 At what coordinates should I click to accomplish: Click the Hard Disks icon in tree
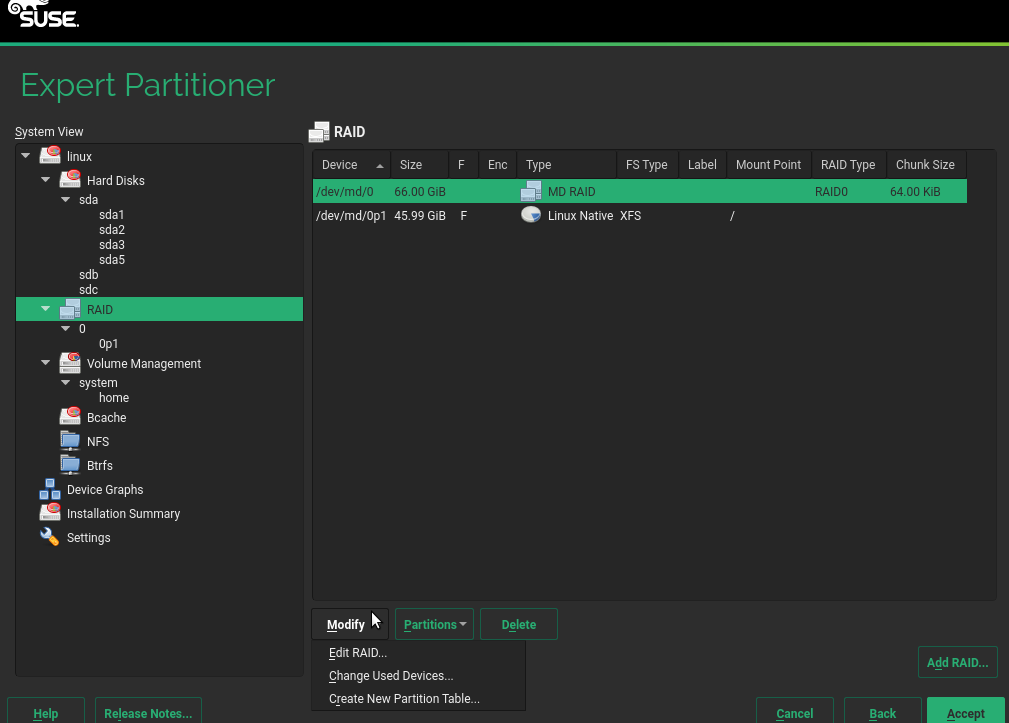[70, 180]
